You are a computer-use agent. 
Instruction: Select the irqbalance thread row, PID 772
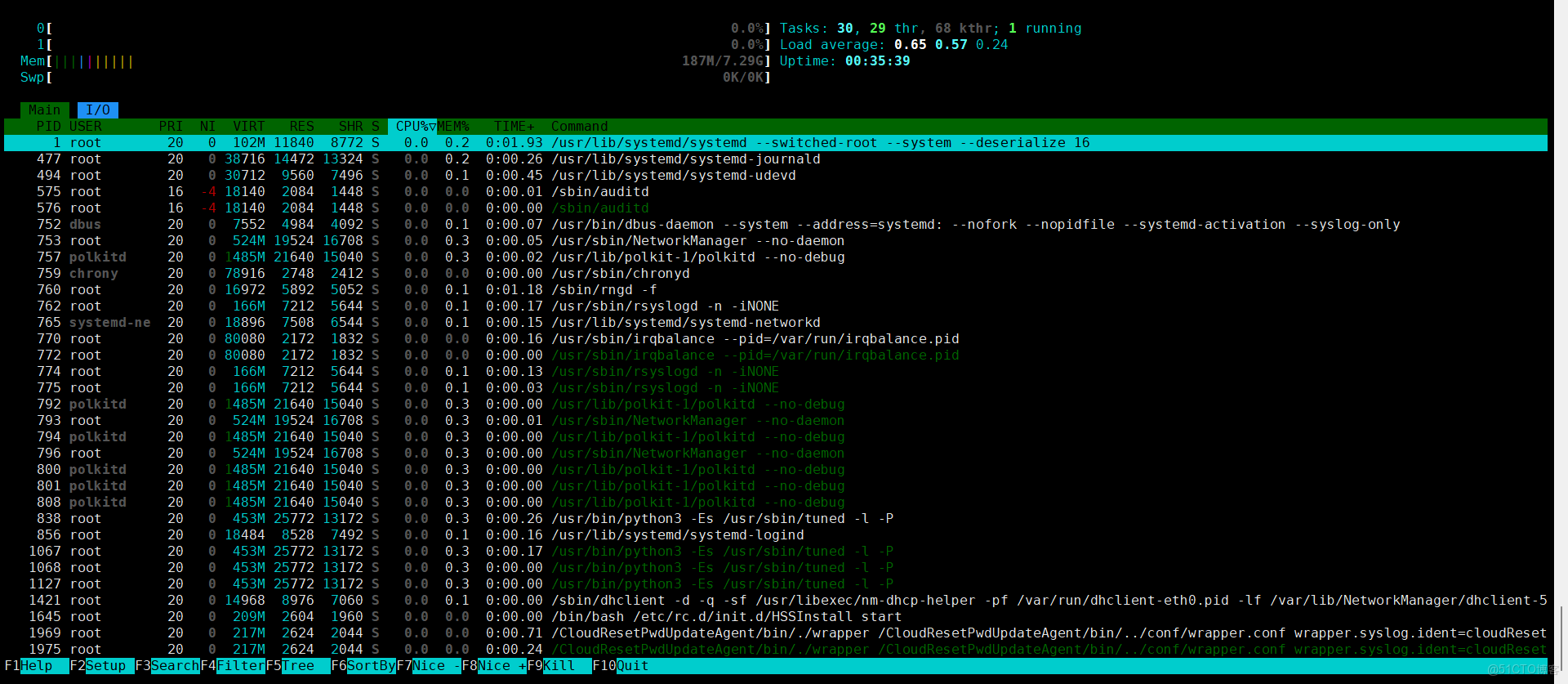tap(776, 355)
